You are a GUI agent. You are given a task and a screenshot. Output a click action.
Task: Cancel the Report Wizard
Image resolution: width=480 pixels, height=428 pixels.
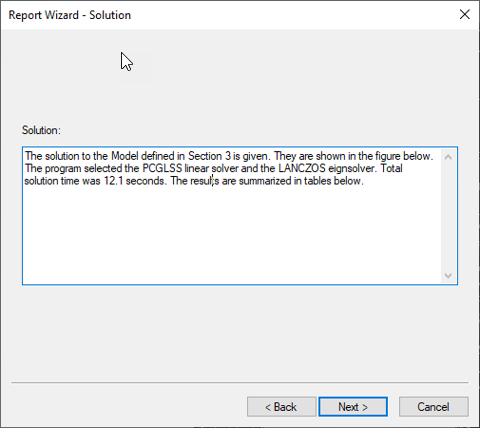(x=433, y=407)
